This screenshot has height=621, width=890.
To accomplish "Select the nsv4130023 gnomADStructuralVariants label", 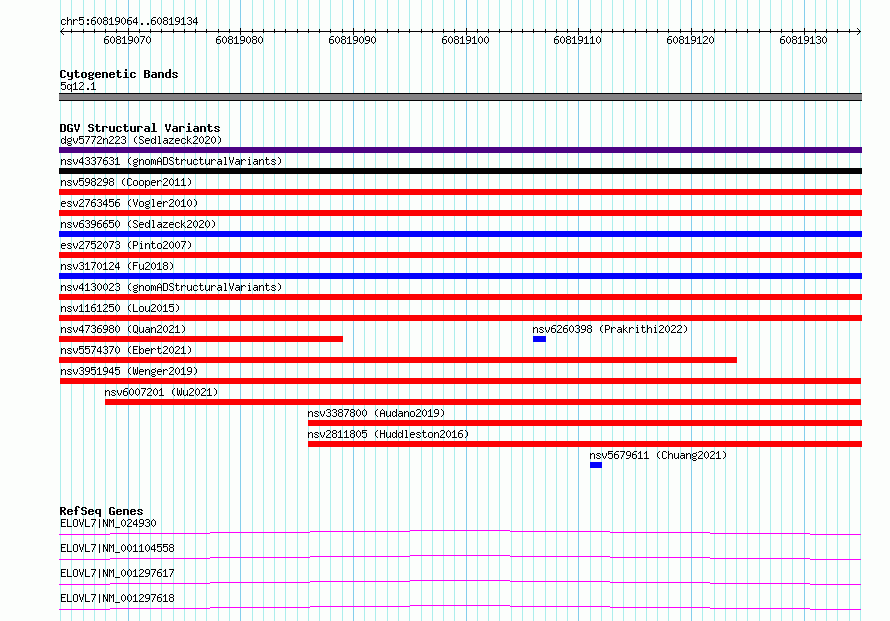I will click(171, 287).
